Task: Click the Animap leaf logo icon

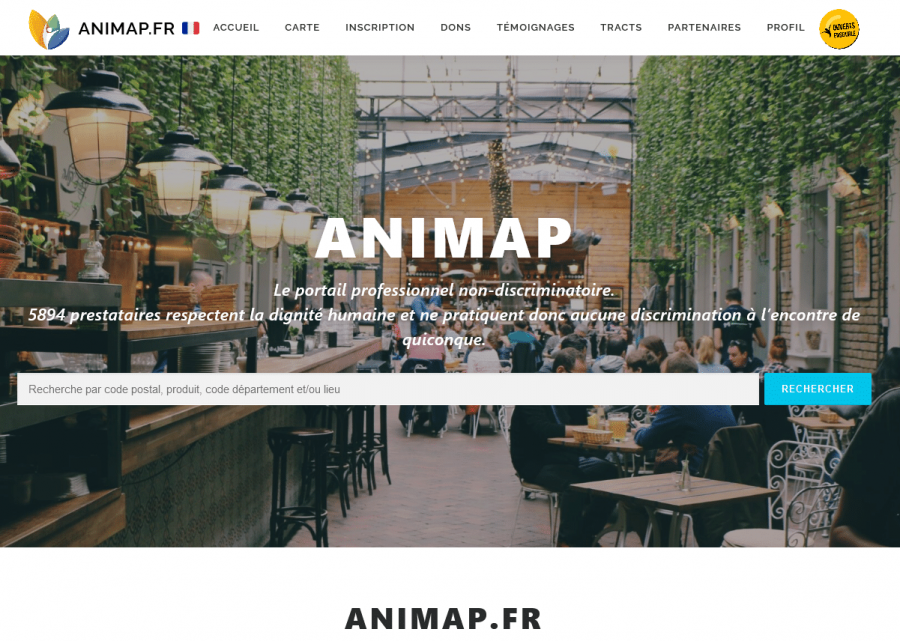Action: tap(49, 29)
